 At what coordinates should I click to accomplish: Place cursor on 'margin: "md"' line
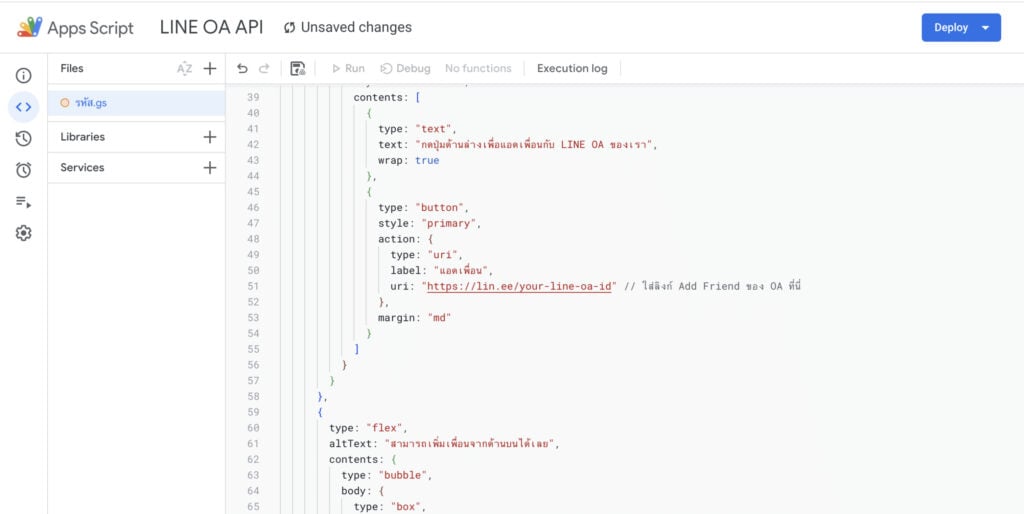pyautogui.click(x=415, y=318)
